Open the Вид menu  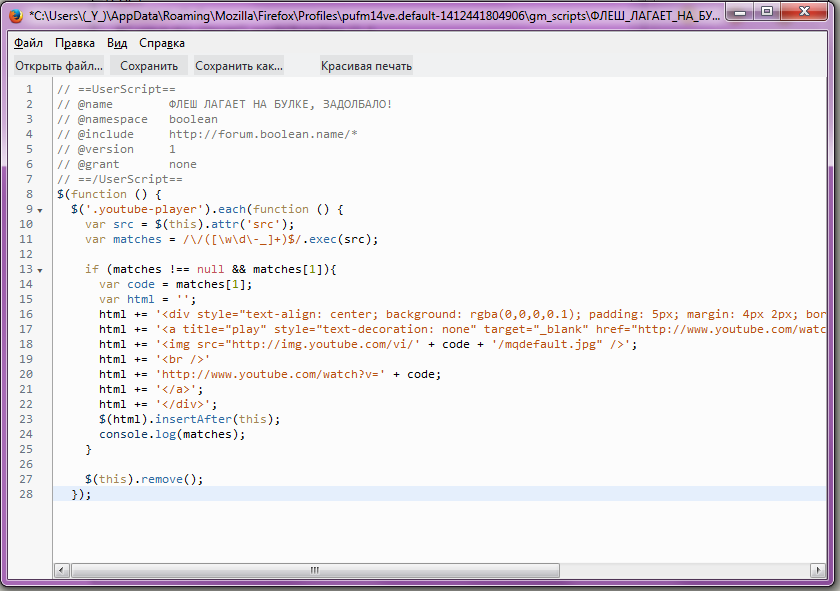coord(117,43)
